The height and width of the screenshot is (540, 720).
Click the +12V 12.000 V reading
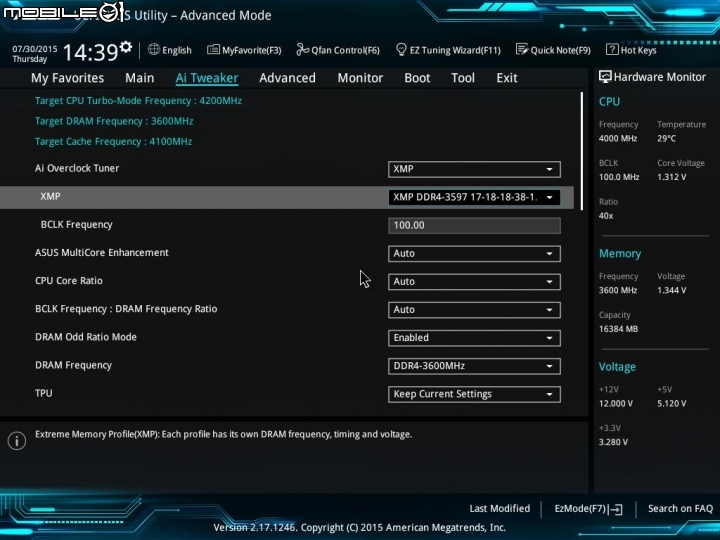coord(616,404)
